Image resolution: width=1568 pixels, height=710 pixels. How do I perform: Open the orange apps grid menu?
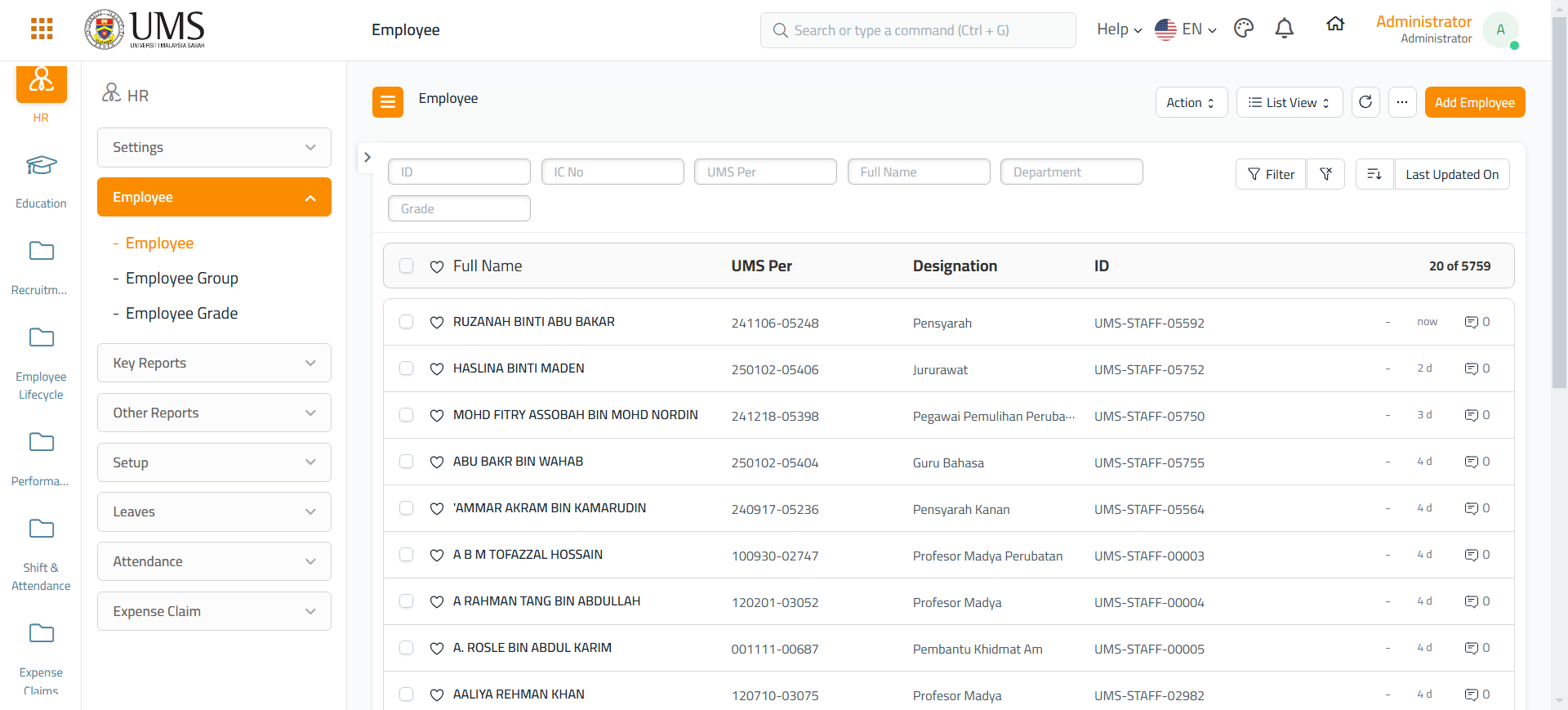click(x=42, y=29)
